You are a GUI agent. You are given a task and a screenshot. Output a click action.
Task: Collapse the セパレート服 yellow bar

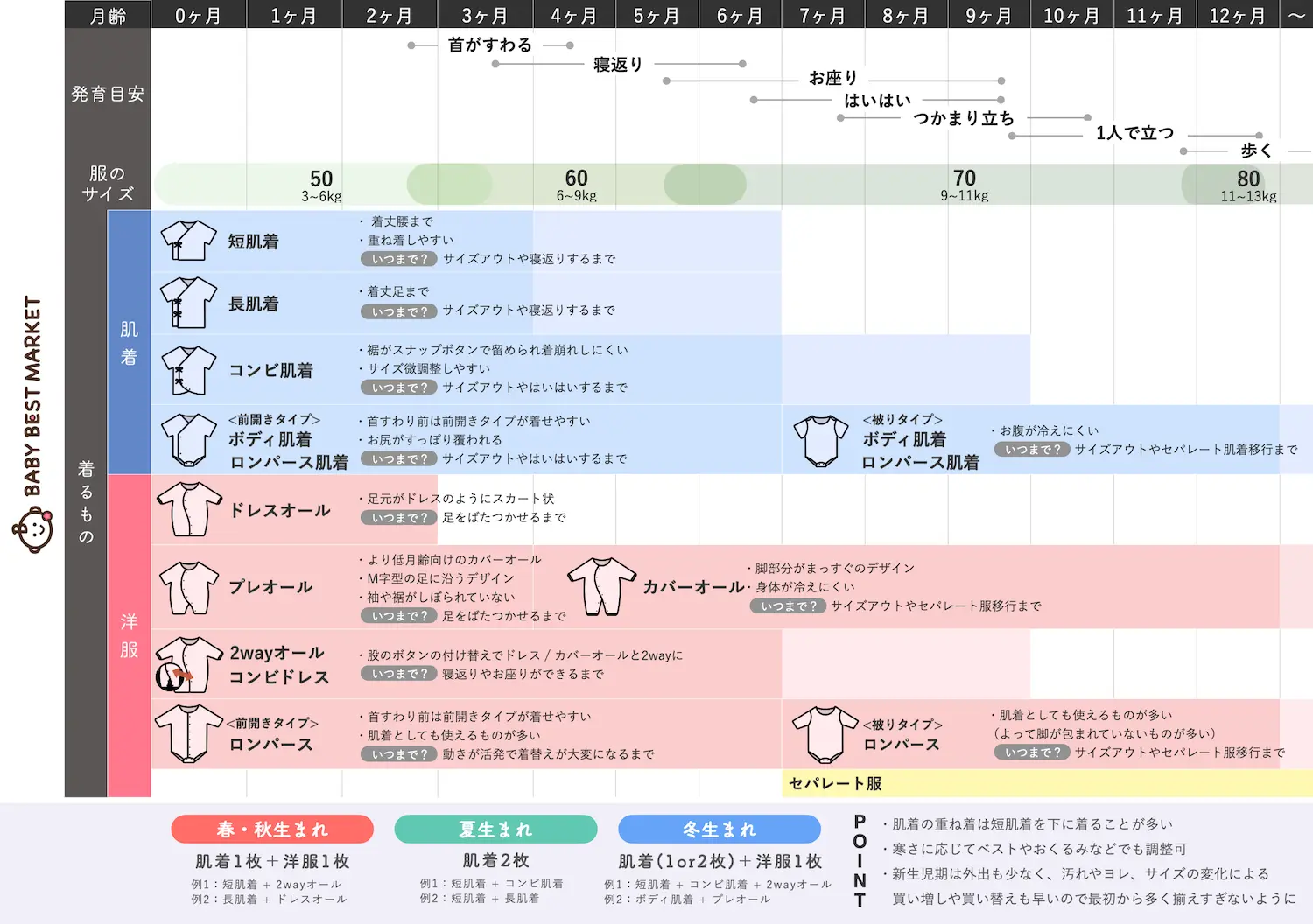pos(833,783)
